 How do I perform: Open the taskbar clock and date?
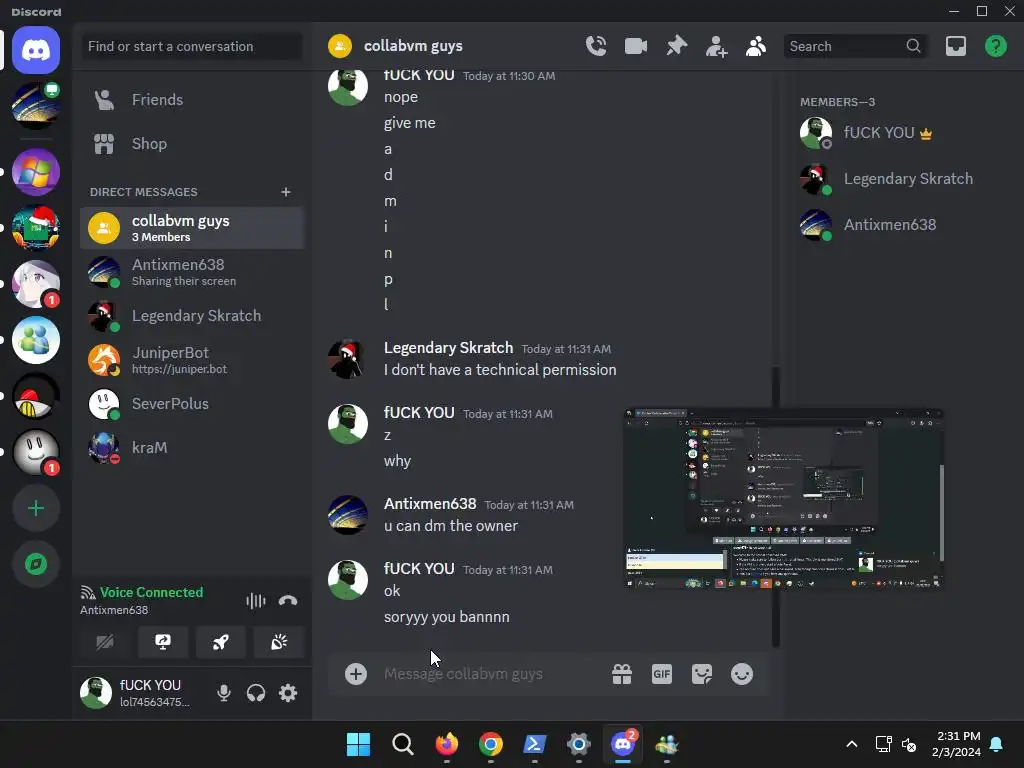[x=956, y=744]
